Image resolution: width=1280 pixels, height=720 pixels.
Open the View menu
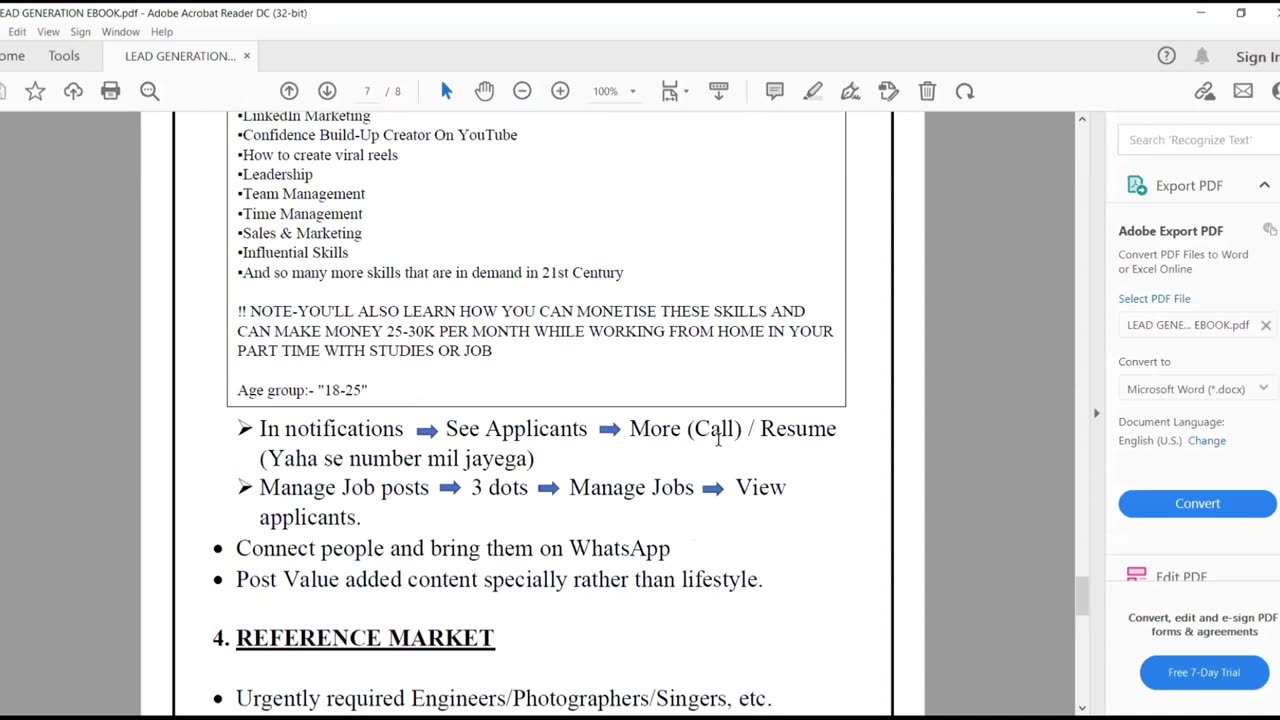point(48,32)
